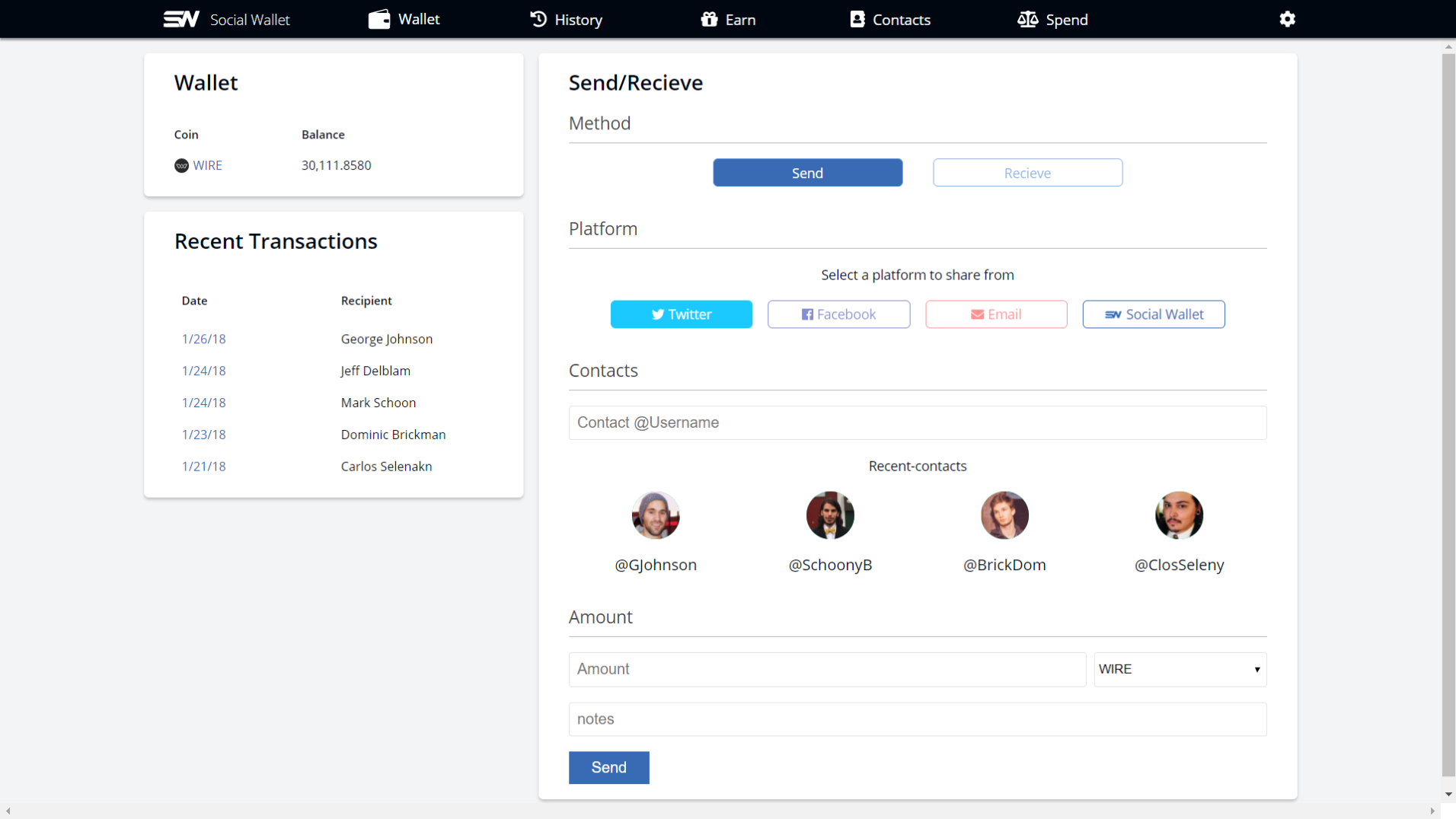The image size is (1456, 819).
Task: Choose Email as the platform
Action: pos(996,314)
